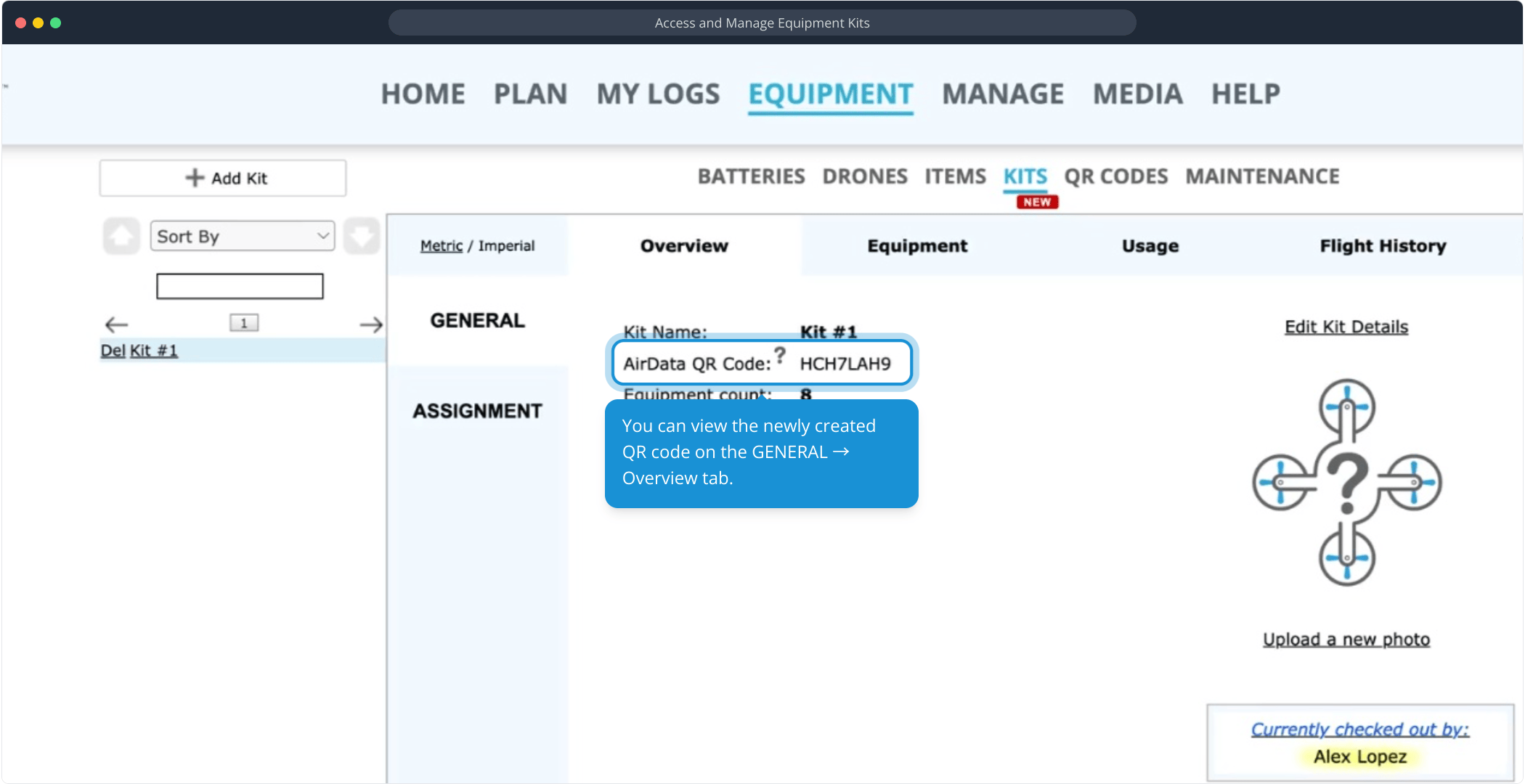Click page number 1 indicator
Screen dimensions: 1525x784
[244, 323]
